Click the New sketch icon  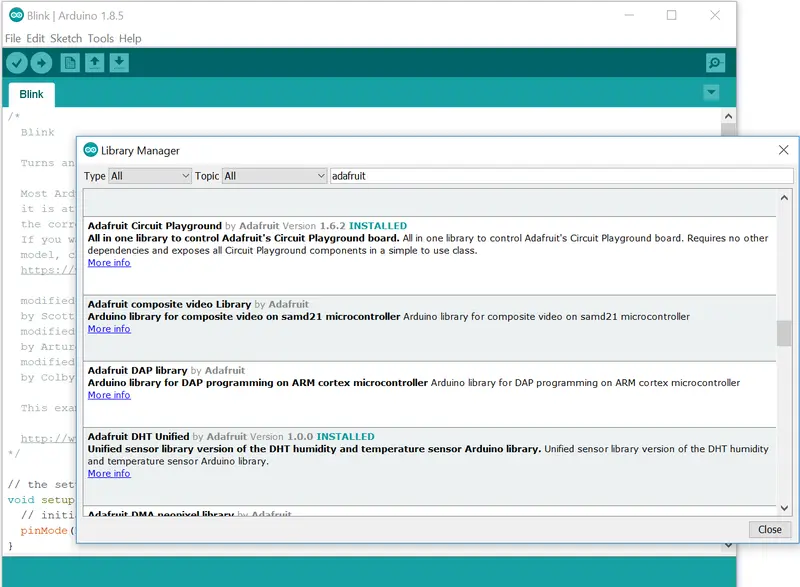click(x=70, y=63)
